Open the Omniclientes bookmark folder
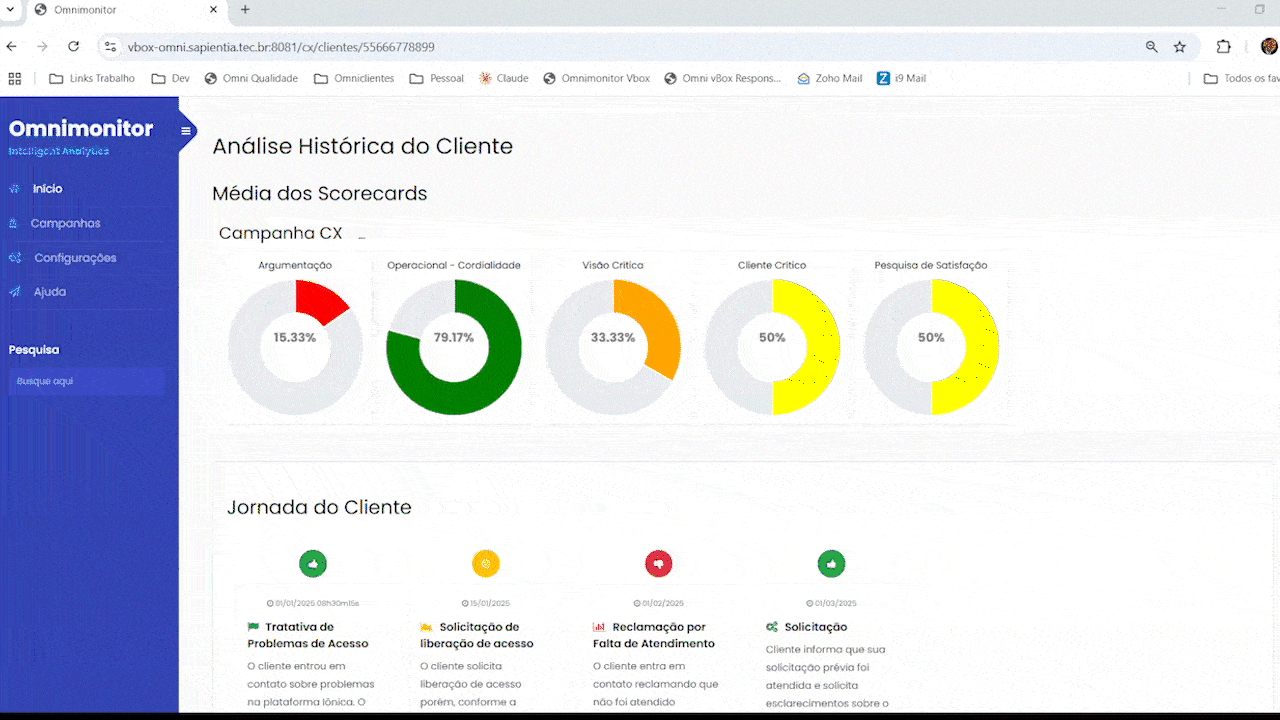 [x=354, y=78]
